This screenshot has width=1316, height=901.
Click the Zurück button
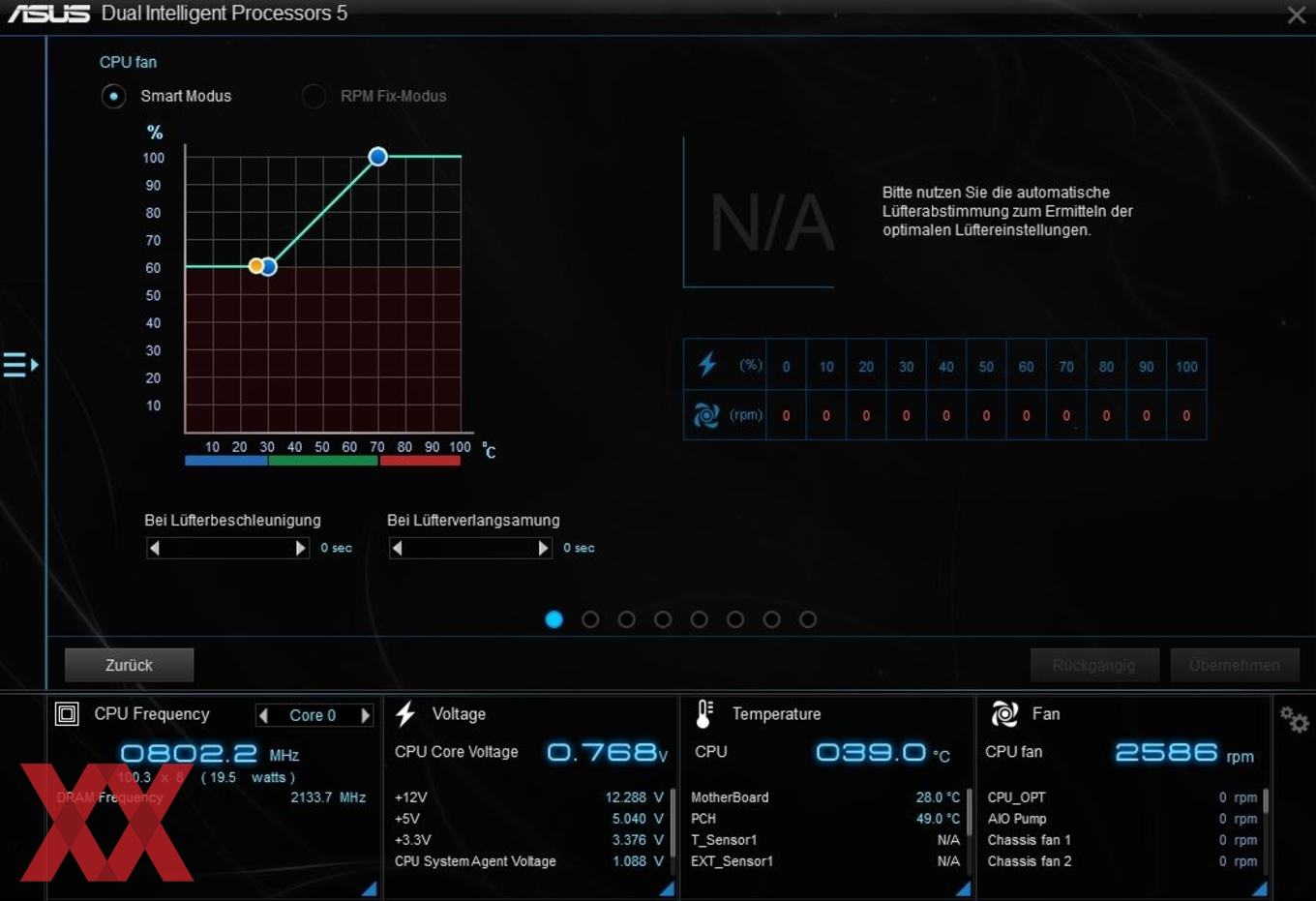(x=129, y=665)
